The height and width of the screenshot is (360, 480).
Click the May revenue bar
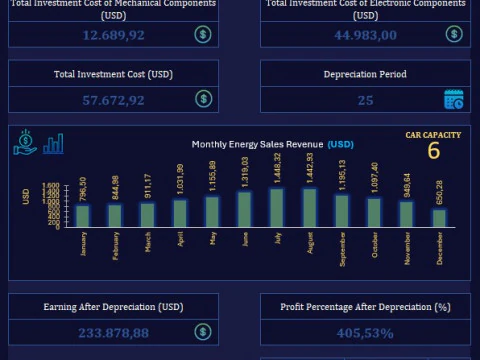(212, 212)
